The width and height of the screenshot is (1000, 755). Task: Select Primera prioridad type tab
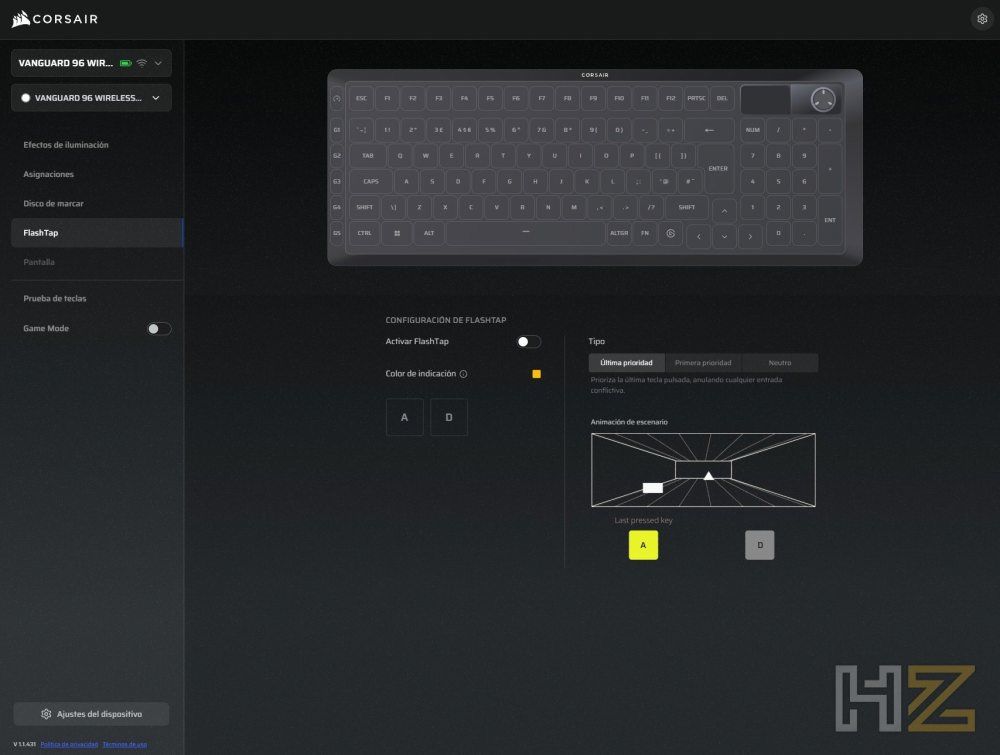pyautogui.click(x=703, y=363)
